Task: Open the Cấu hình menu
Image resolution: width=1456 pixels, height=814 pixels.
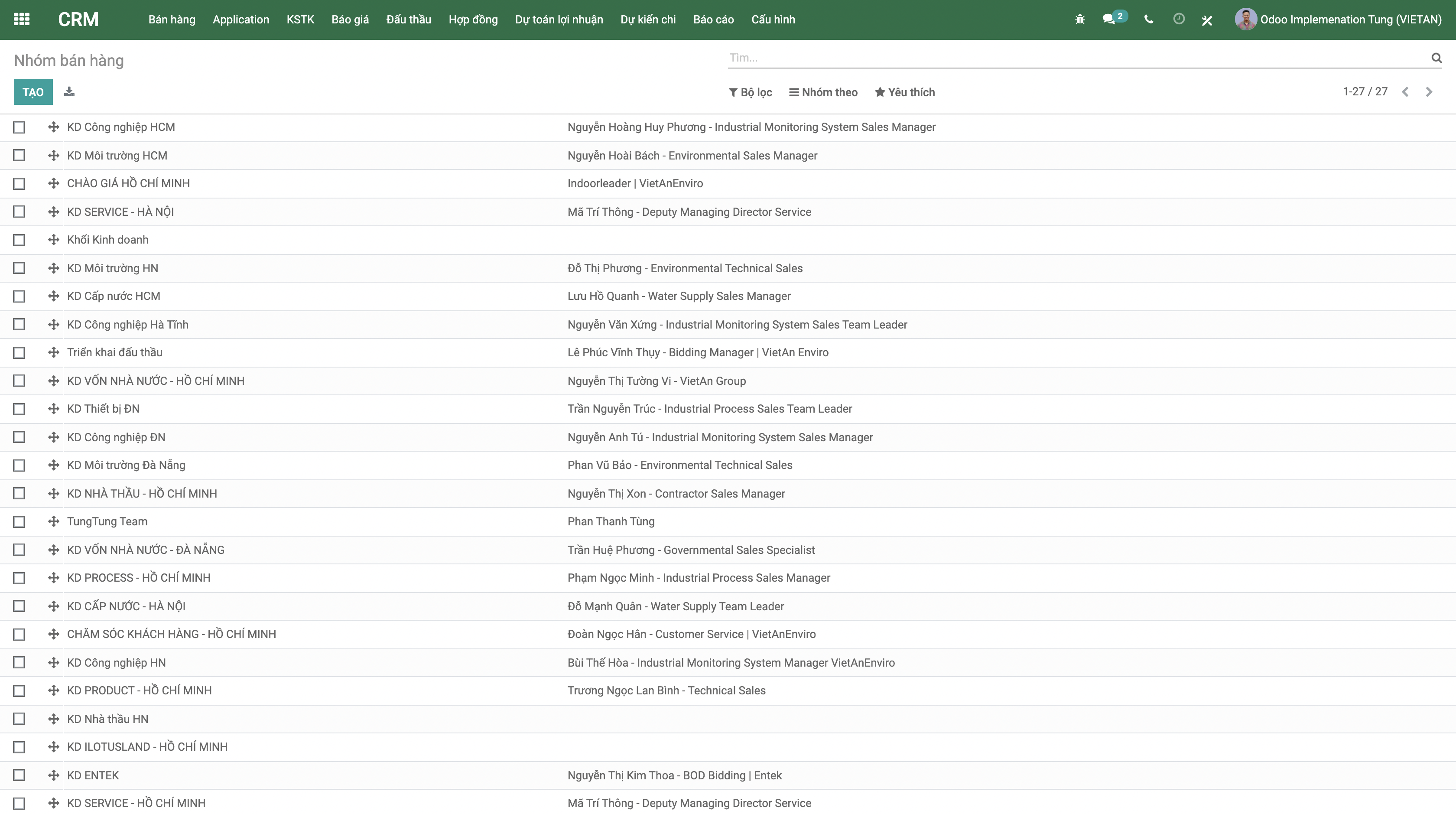Action: coord(773,19)
